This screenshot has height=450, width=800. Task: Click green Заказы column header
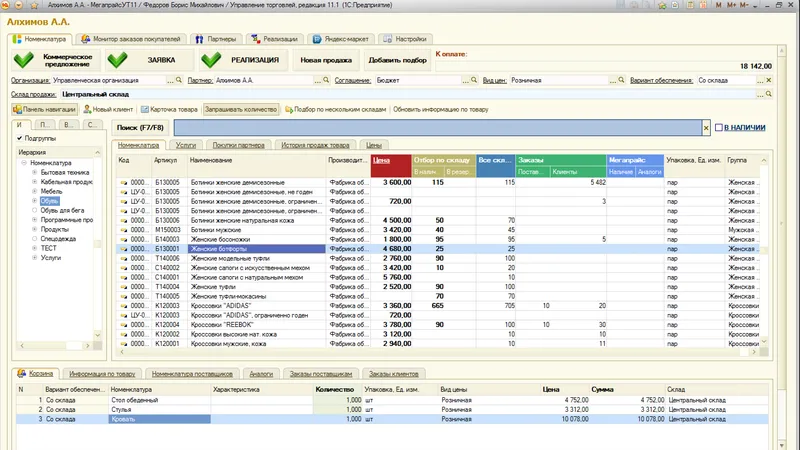tap(561, 160)
